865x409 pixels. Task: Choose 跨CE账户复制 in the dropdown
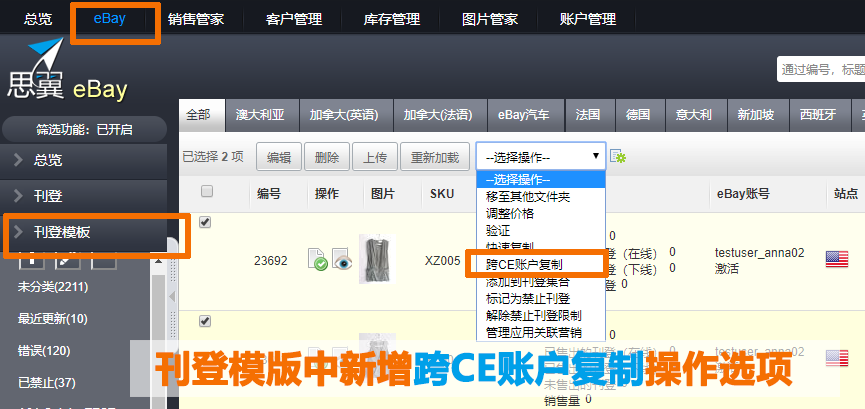click(x=524, y=264)
